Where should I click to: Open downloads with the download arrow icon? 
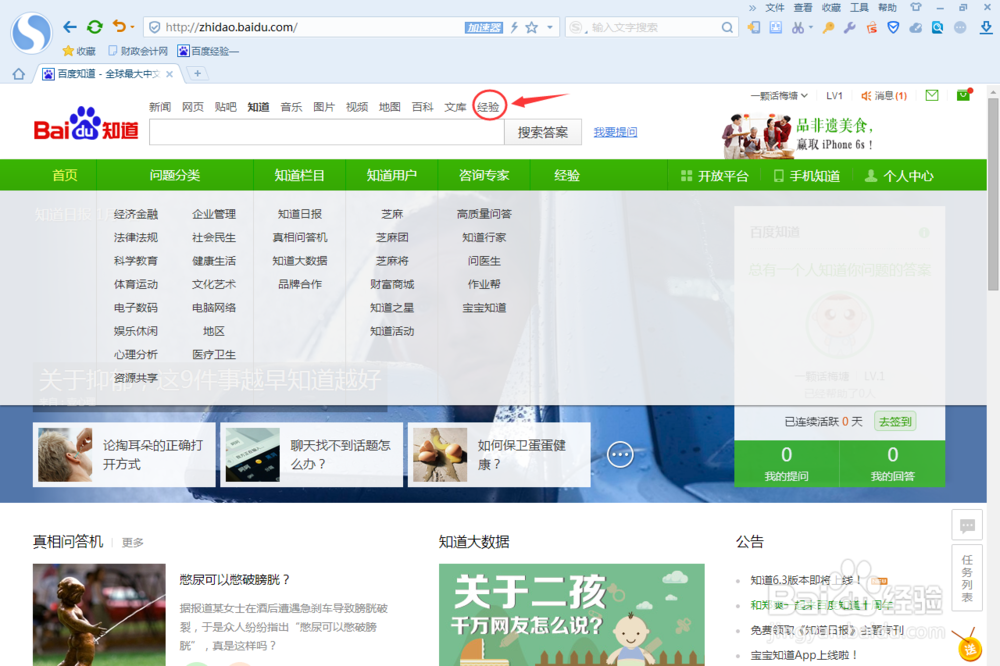pyautogui.click(x=986, y=27)
